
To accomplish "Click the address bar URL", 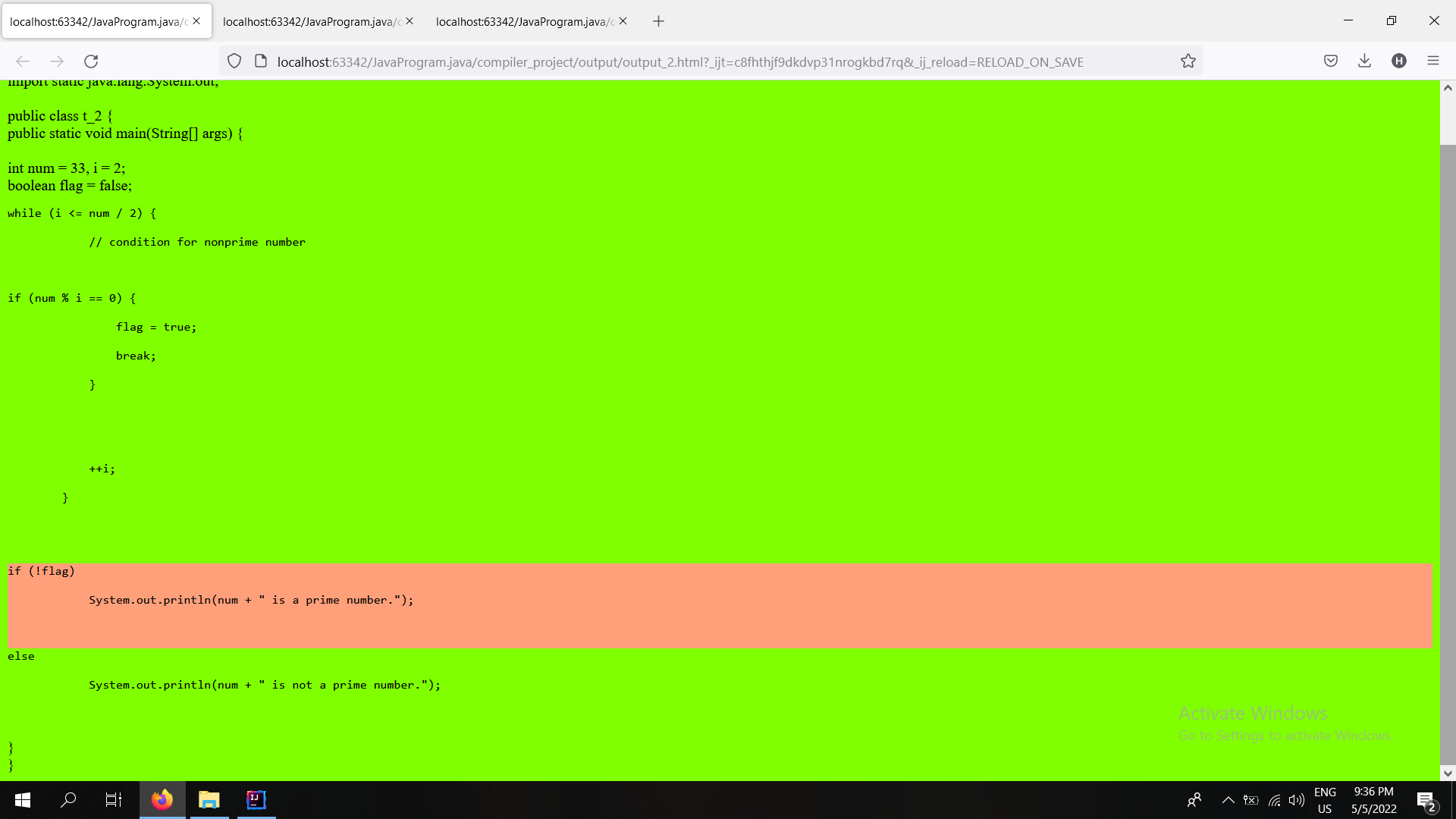I will (x=680, y=61).
